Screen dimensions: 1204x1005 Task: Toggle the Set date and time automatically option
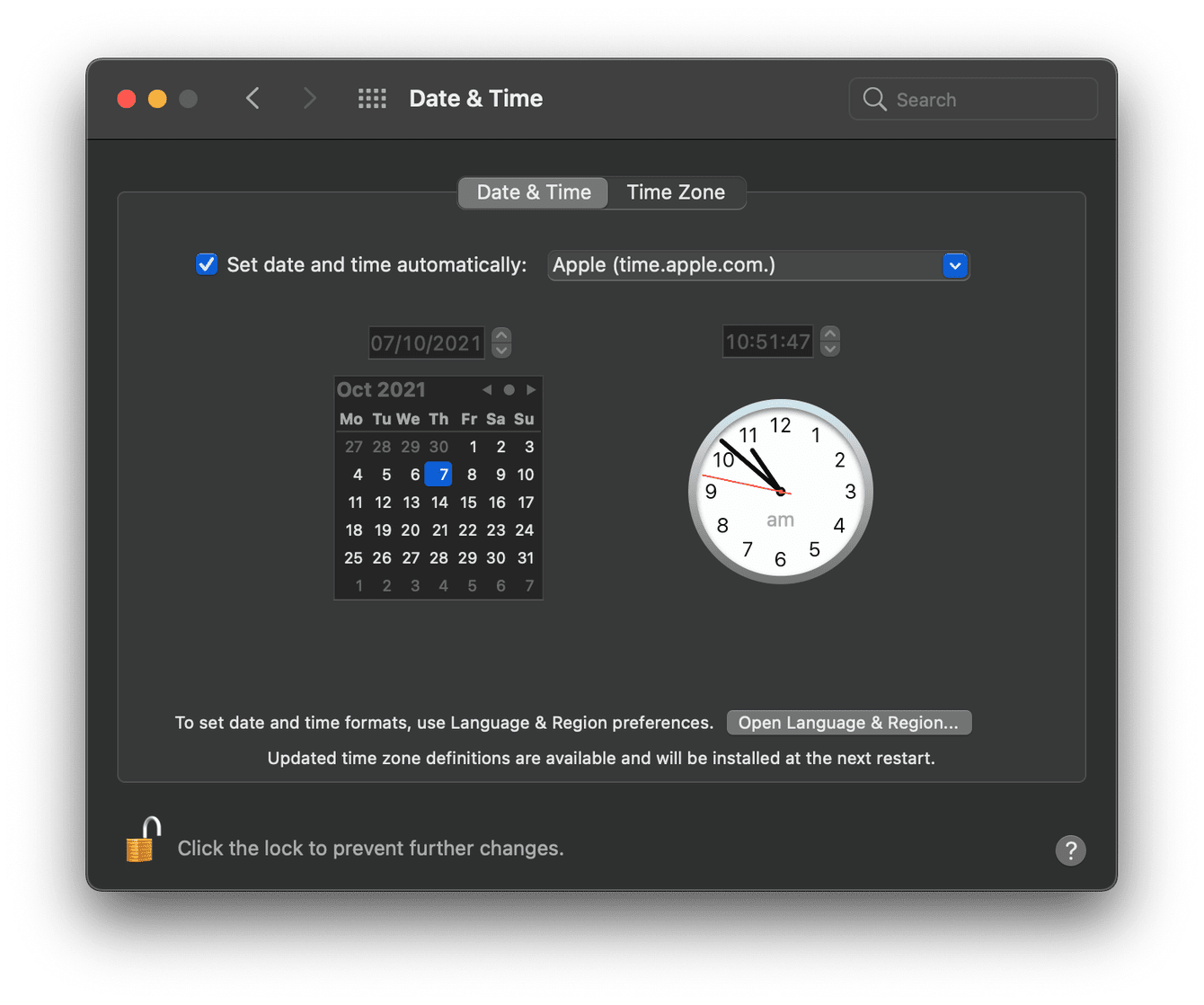[206, 263]
